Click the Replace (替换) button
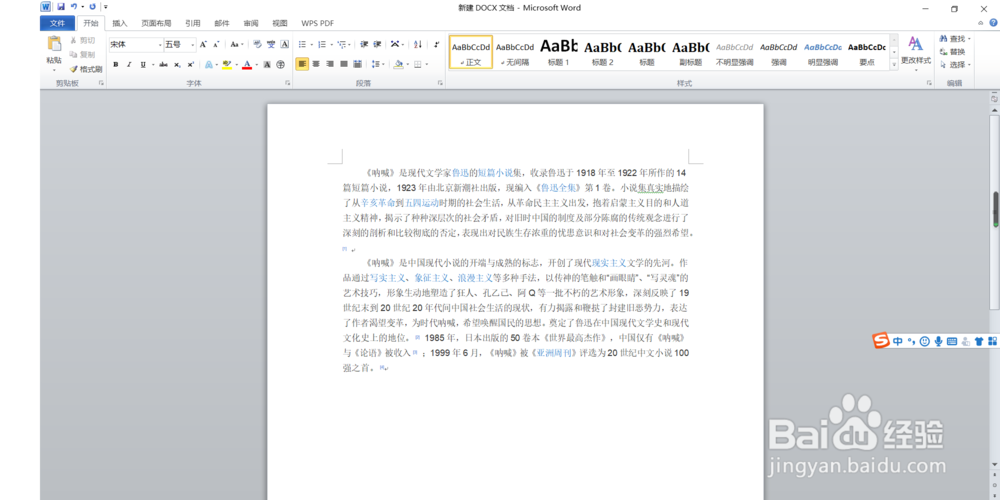The image size is (1000, 500). [952, 52]
